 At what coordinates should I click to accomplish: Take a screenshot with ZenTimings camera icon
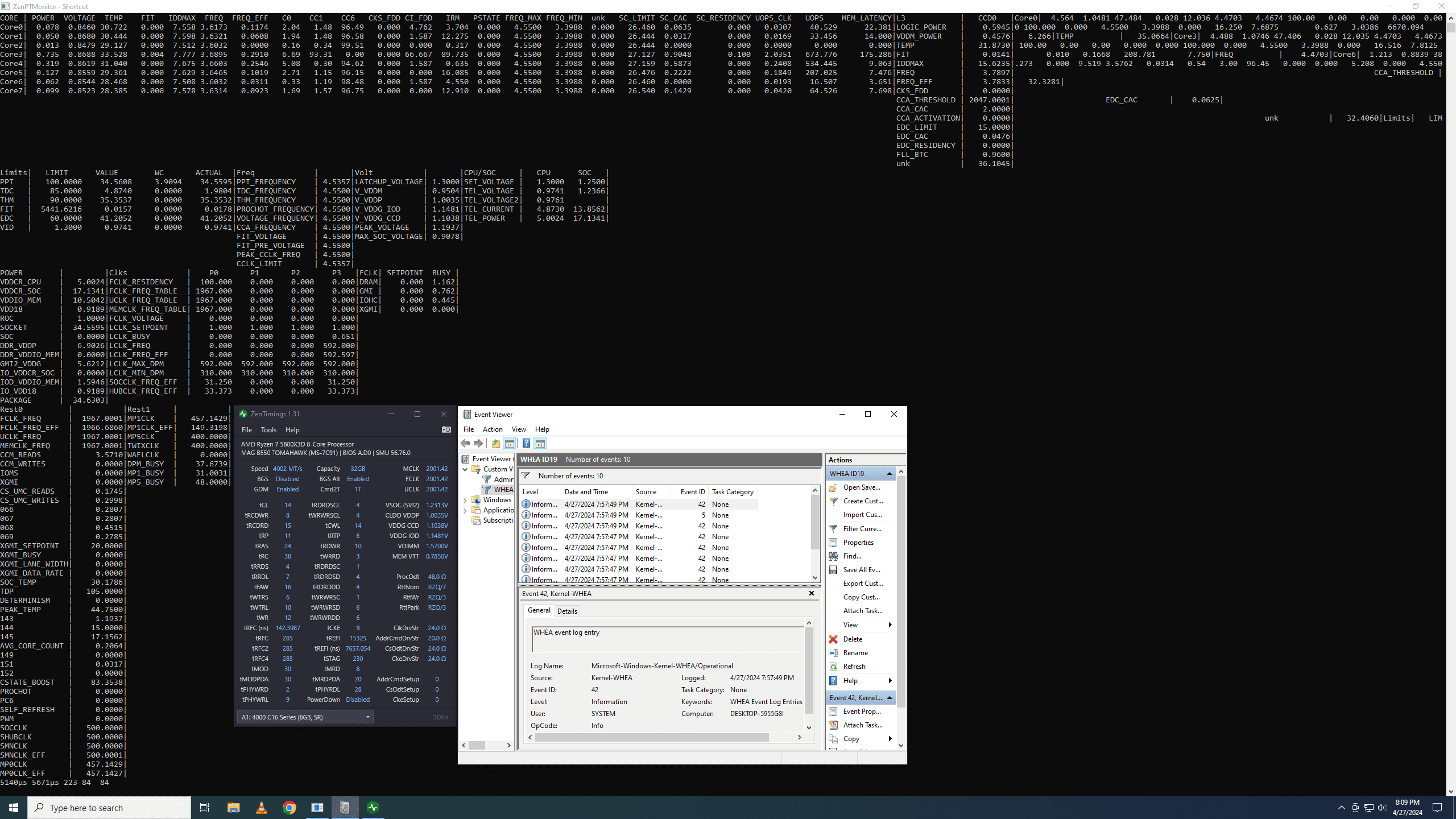(x=446, y=430)
